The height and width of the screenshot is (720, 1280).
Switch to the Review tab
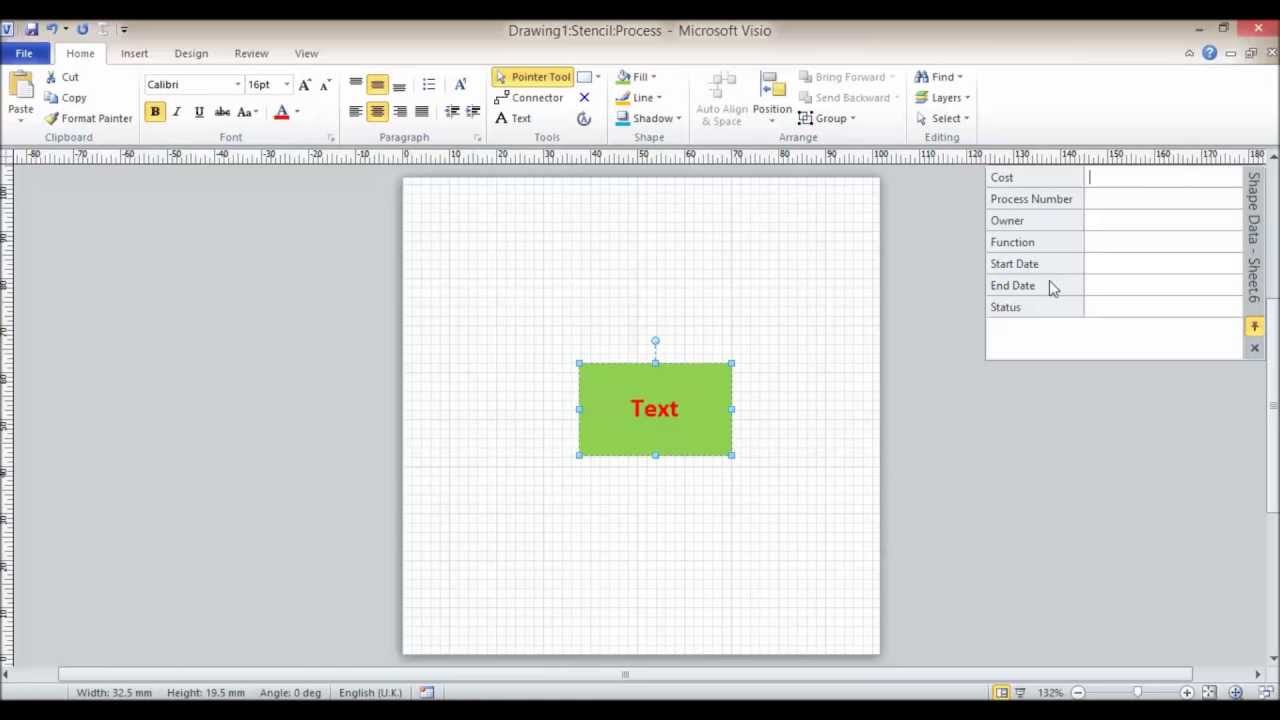(251, 53)
